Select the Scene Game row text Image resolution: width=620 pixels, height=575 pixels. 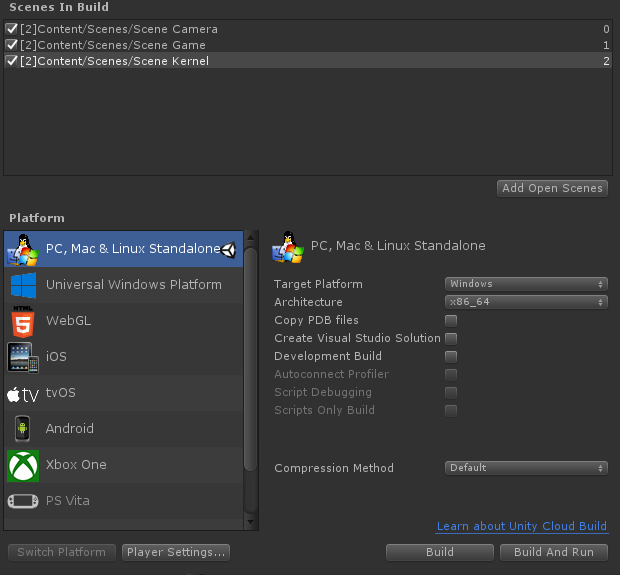(113, 45)
